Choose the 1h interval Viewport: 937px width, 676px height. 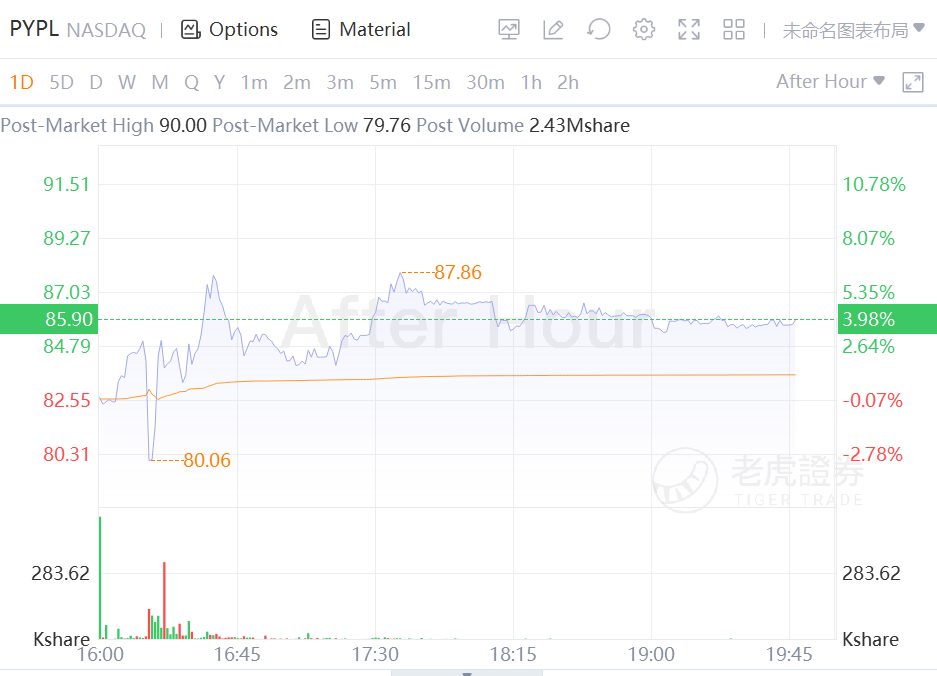[x=531, y=82]
